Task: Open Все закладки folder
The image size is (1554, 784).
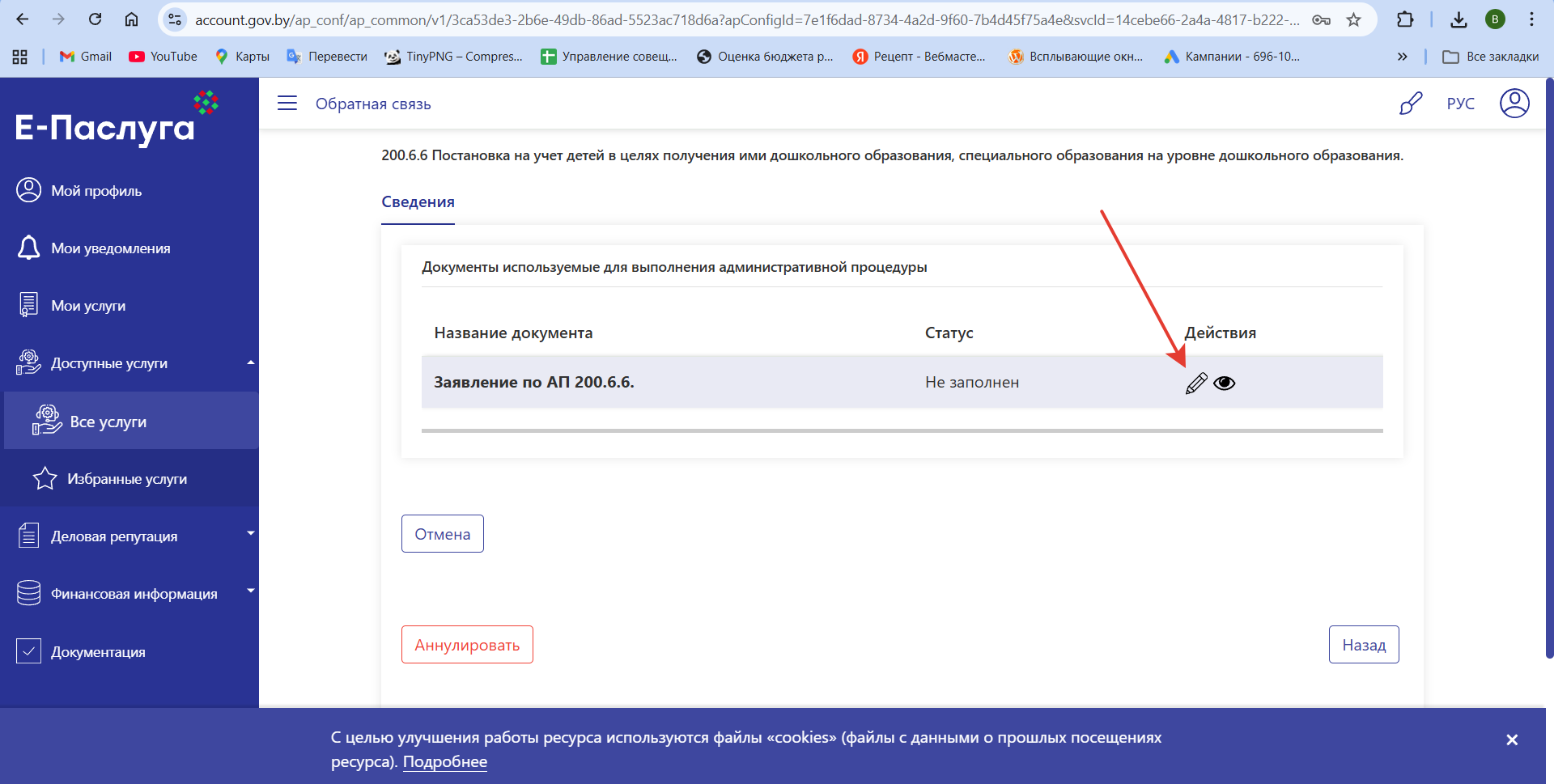Action: click(1491, 57)
